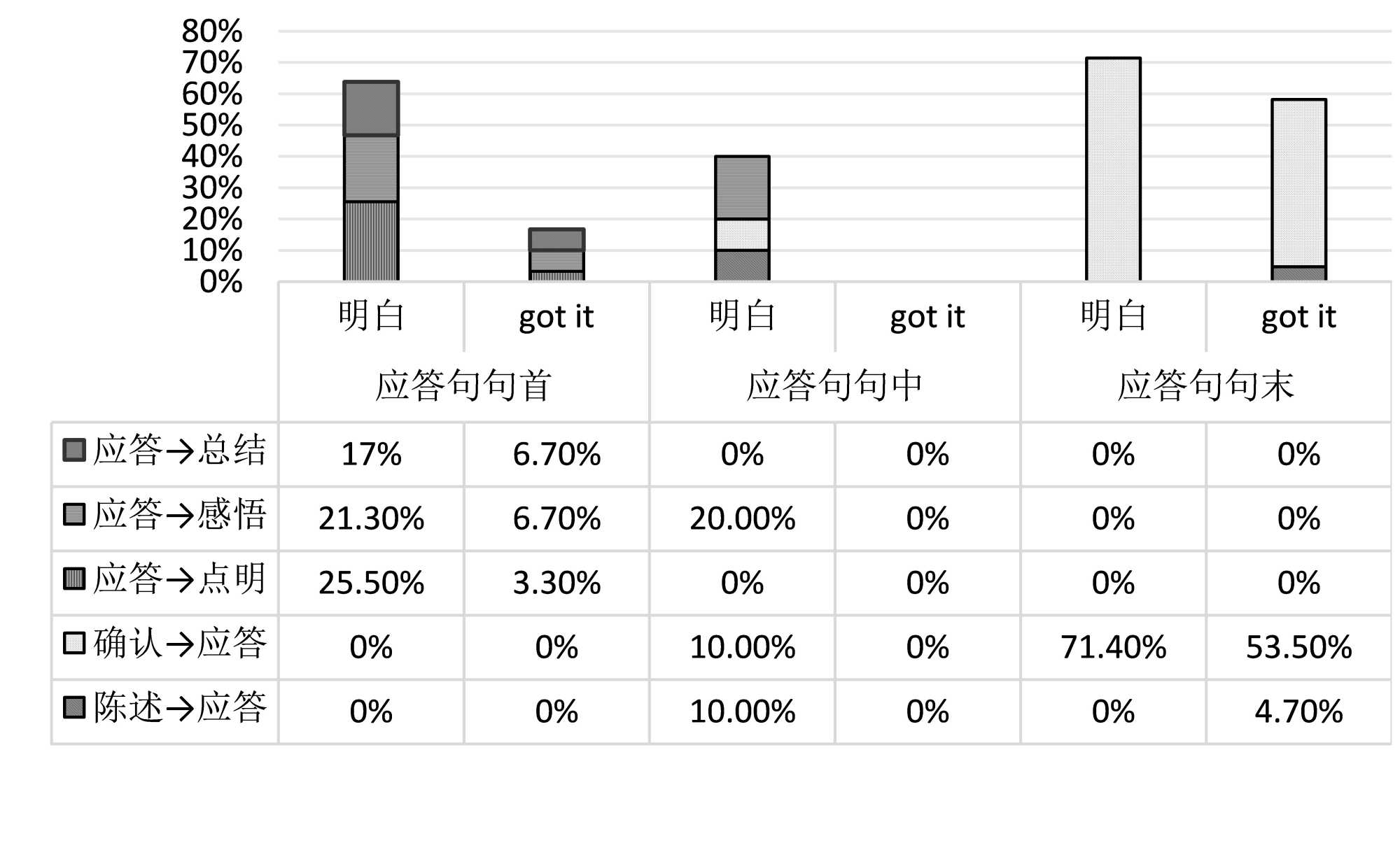Click the 应答→感悟 legend swatch
1400x850 pixels.
pyautogui.click(x=74, y=514)
